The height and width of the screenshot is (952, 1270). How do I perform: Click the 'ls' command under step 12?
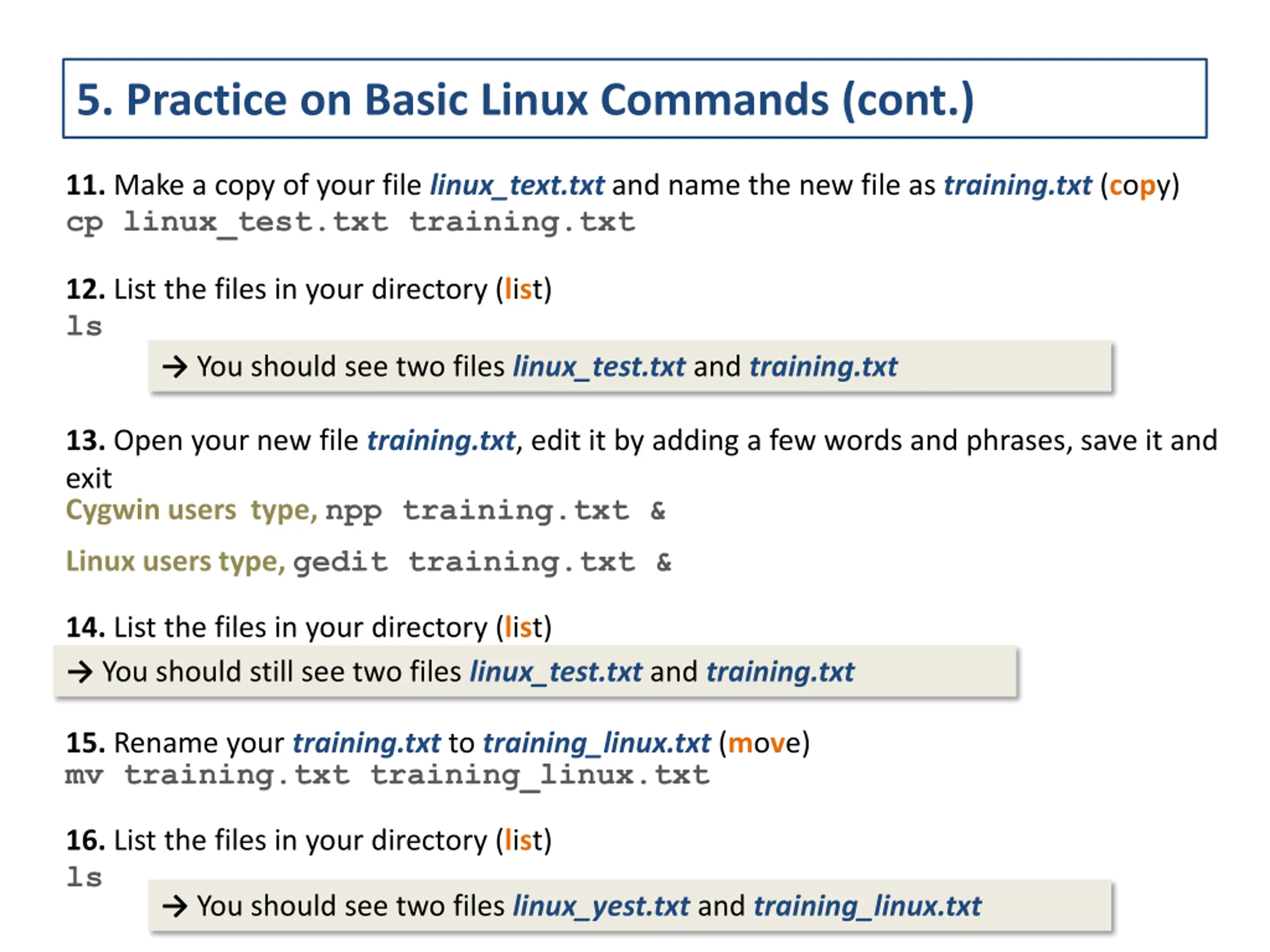click(84, 325)
